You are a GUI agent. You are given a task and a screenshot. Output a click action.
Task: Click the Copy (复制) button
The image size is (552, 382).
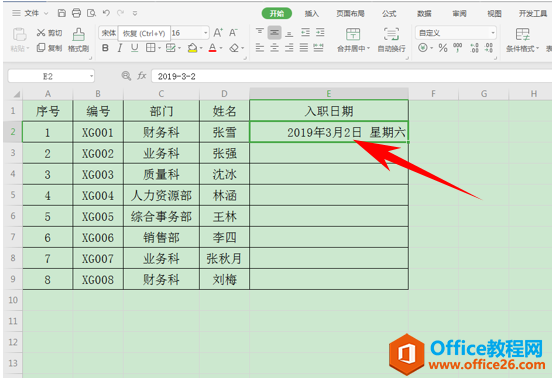click(49, 48)
